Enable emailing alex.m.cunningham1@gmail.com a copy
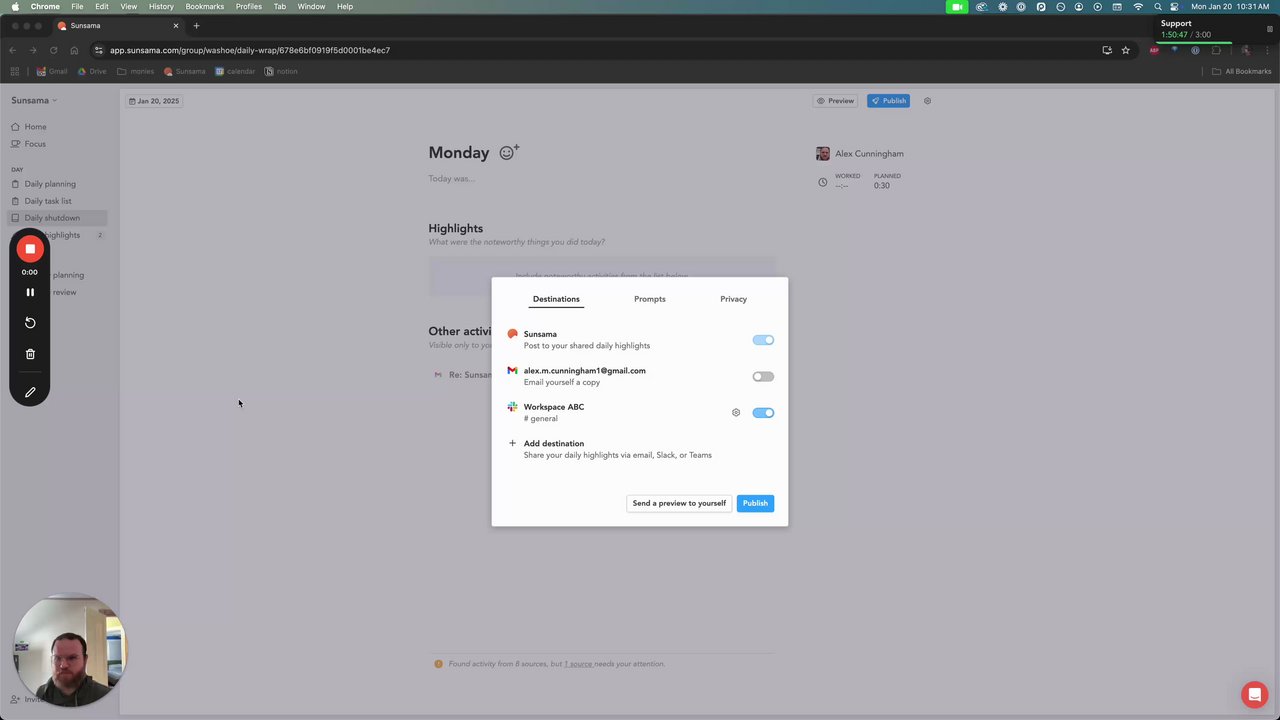1280x720 pixels. 763,376
